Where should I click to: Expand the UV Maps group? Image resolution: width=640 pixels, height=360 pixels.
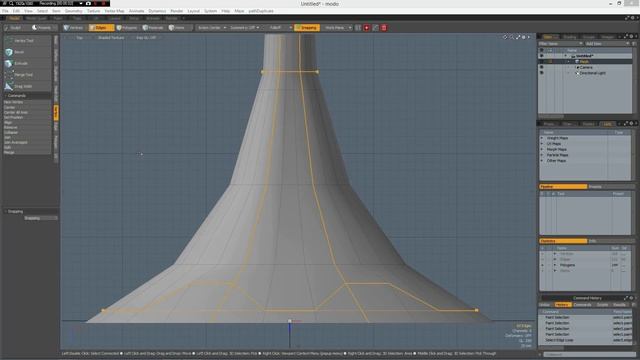coord(542,144)
